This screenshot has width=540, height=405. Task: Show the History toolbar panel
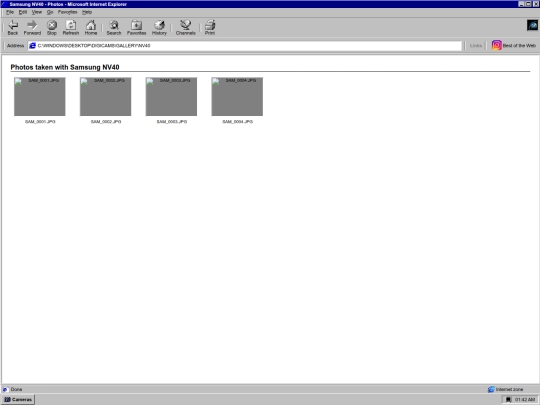point(159,28)
